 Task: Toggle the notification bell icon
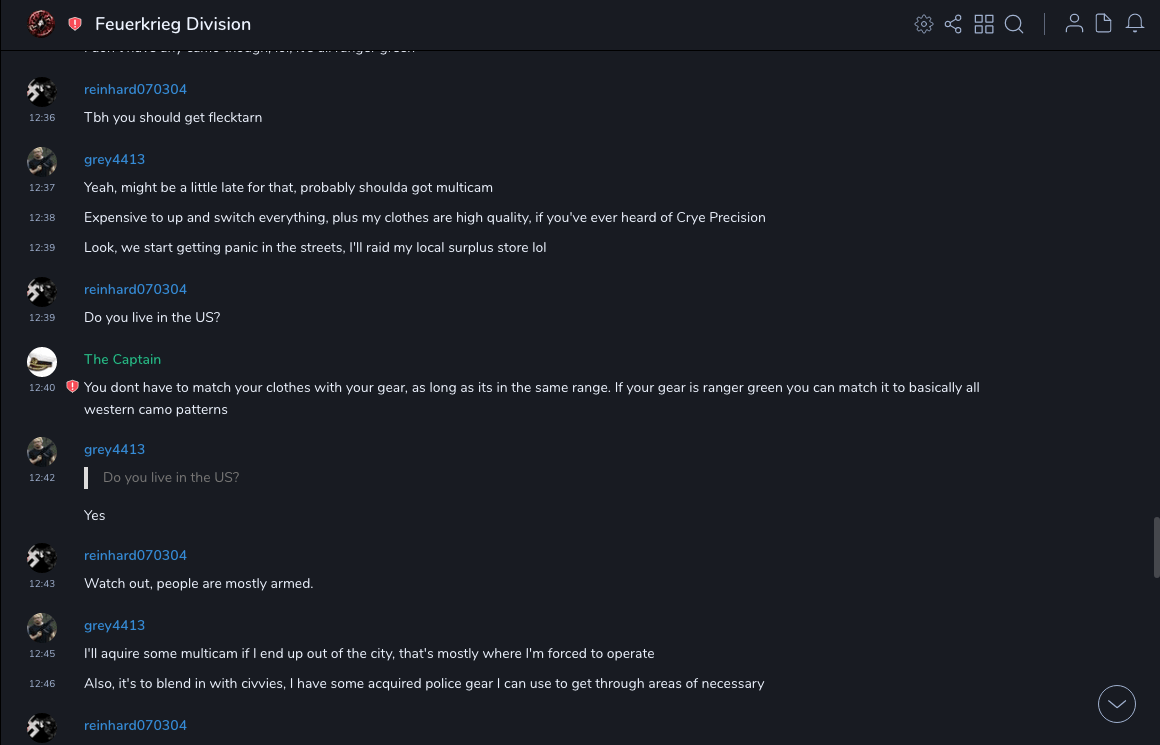click(1135, 24)
